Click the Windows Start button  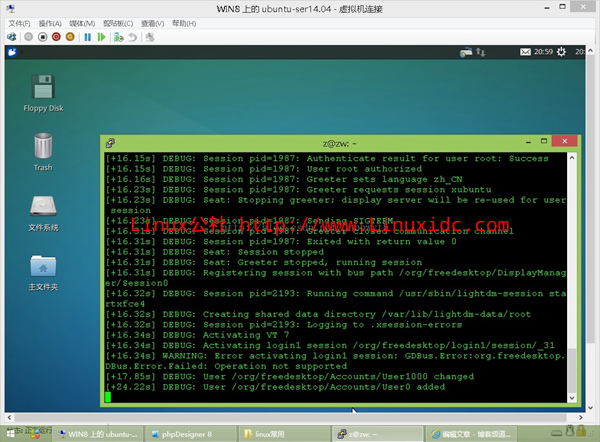(10, 434)
